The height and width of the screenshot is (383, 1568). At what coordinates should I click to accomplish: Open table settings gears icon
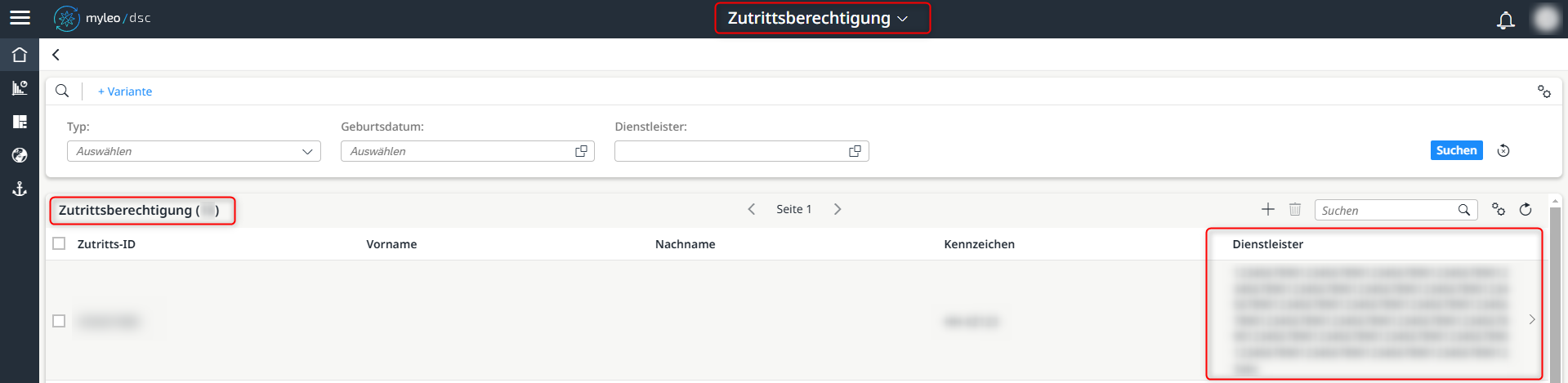click(x=1498, y=210)
